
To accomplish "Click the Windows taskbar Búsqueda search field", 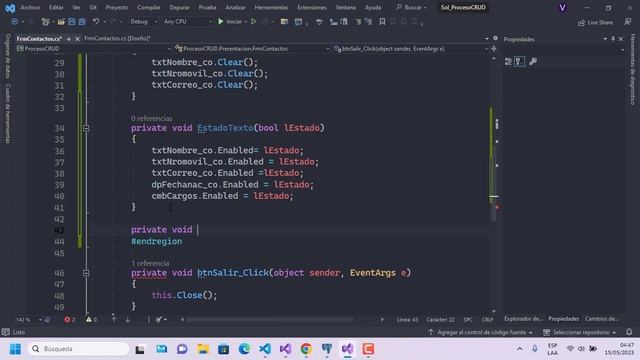I will coord(78,349).
